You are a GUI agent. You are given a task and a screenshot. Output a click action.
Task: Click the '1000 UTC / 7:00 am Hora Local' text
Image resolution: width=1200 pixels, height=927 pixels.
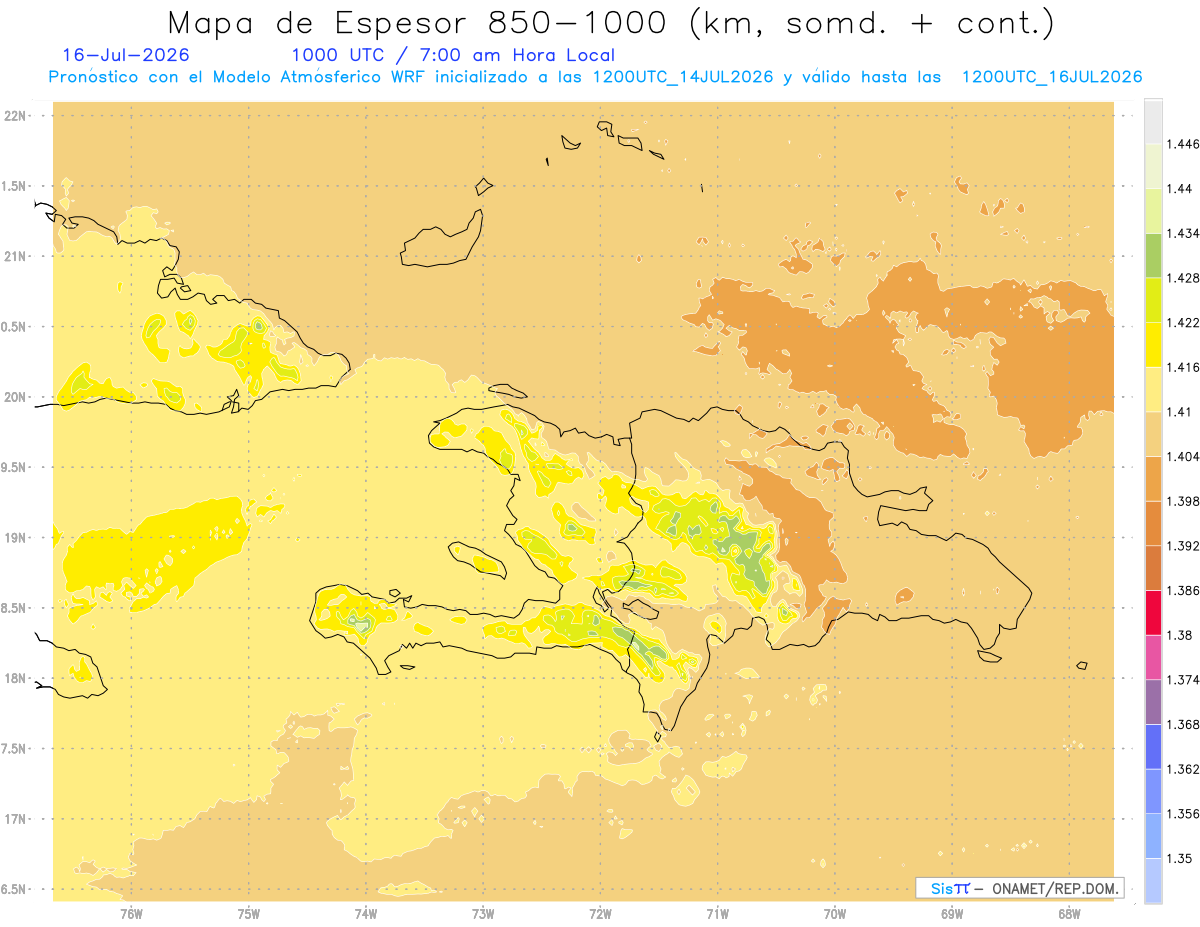[453, 55]
